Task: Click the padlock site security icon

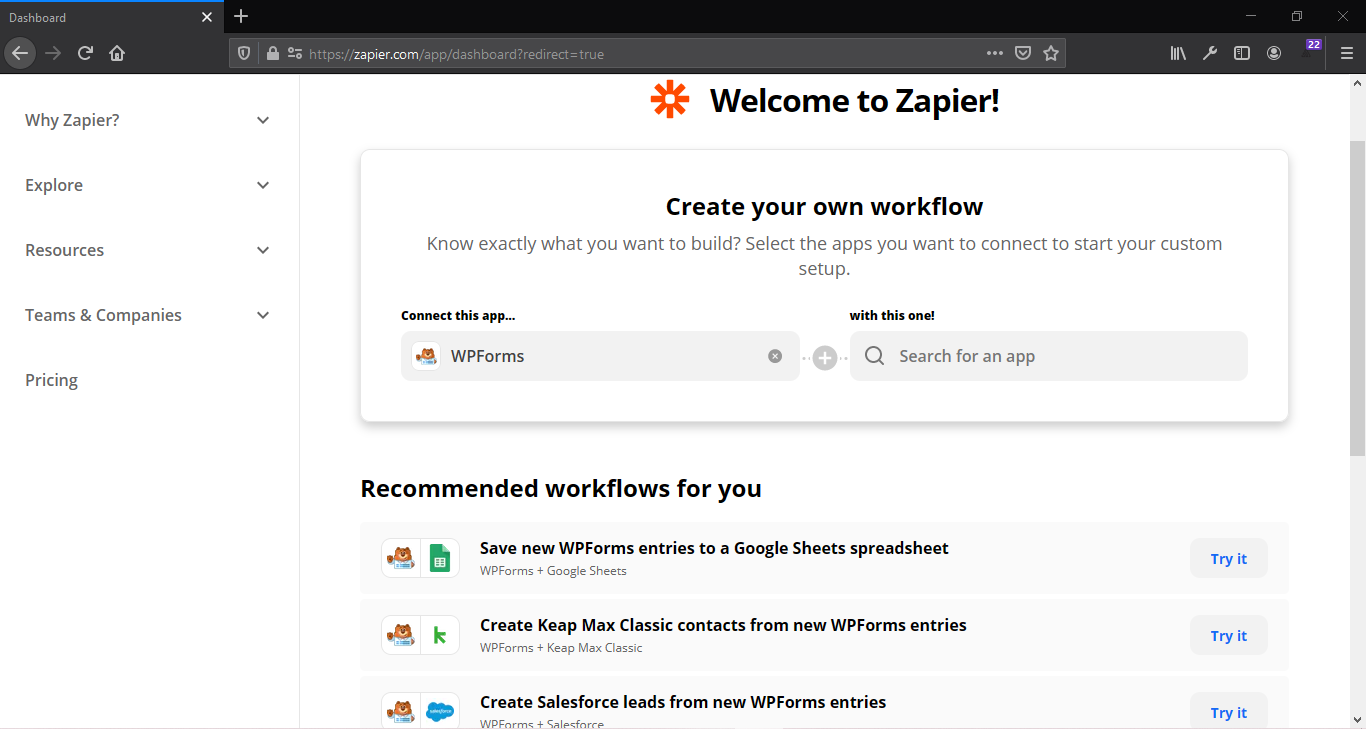Action: [272, 54]
